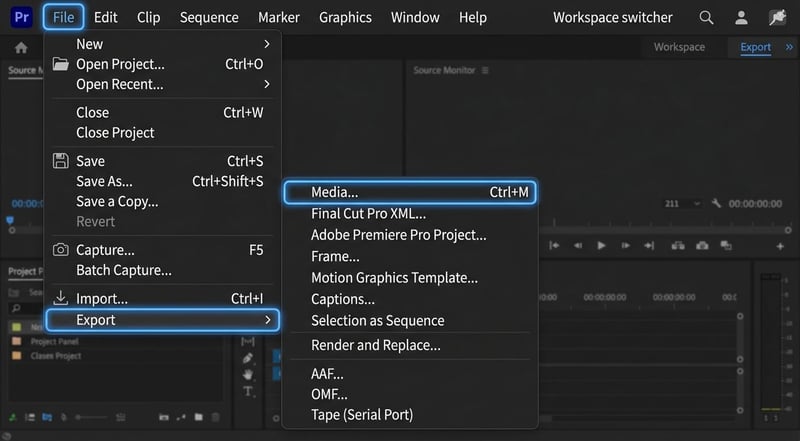This screenshot has width=800, height=441.
Task: Open the Marker menu
Action: [x=279, y=17]
